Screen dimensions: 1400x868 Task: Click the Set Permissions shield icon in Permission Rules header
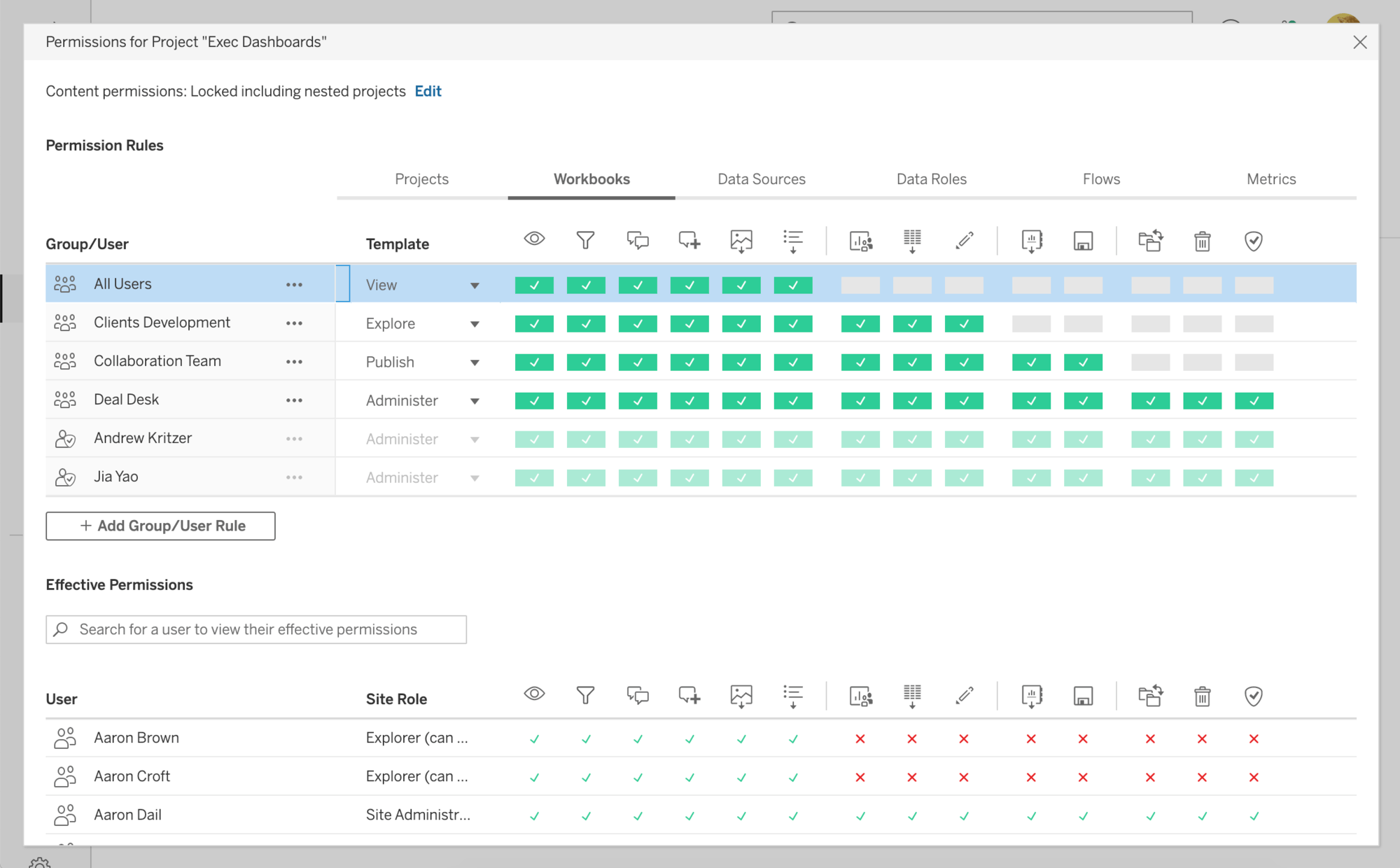[x=1254, y=241]
